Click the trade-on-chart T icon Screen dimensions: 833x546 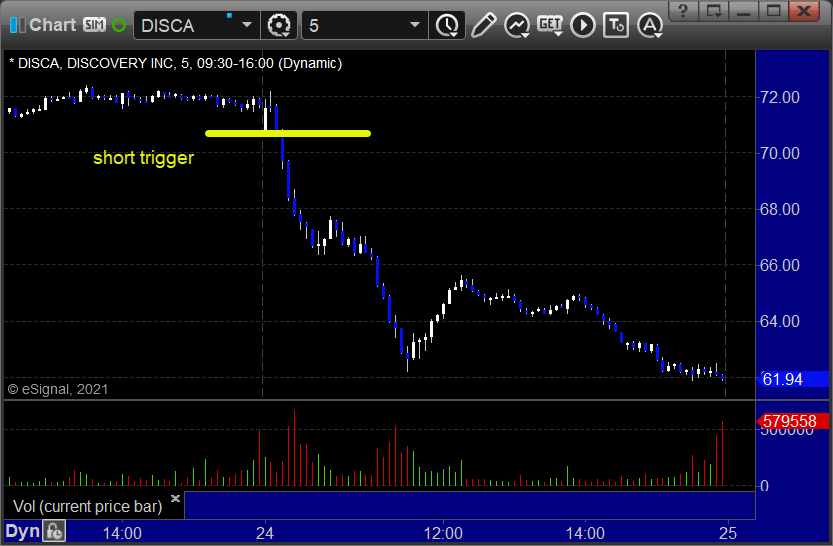(x=616, y=25)
